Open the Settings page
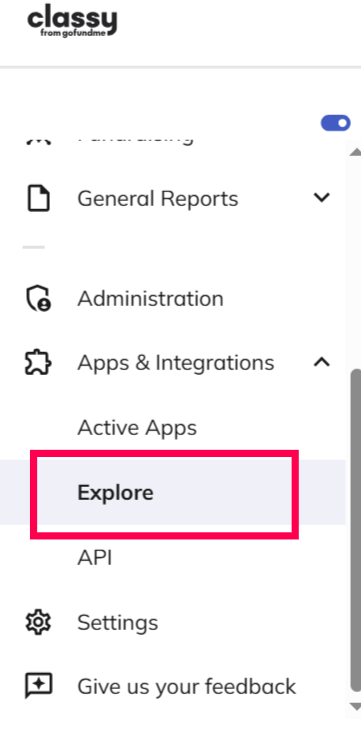Image resolution: width=361 pixels, height=733 pixels. click(118, 622)
